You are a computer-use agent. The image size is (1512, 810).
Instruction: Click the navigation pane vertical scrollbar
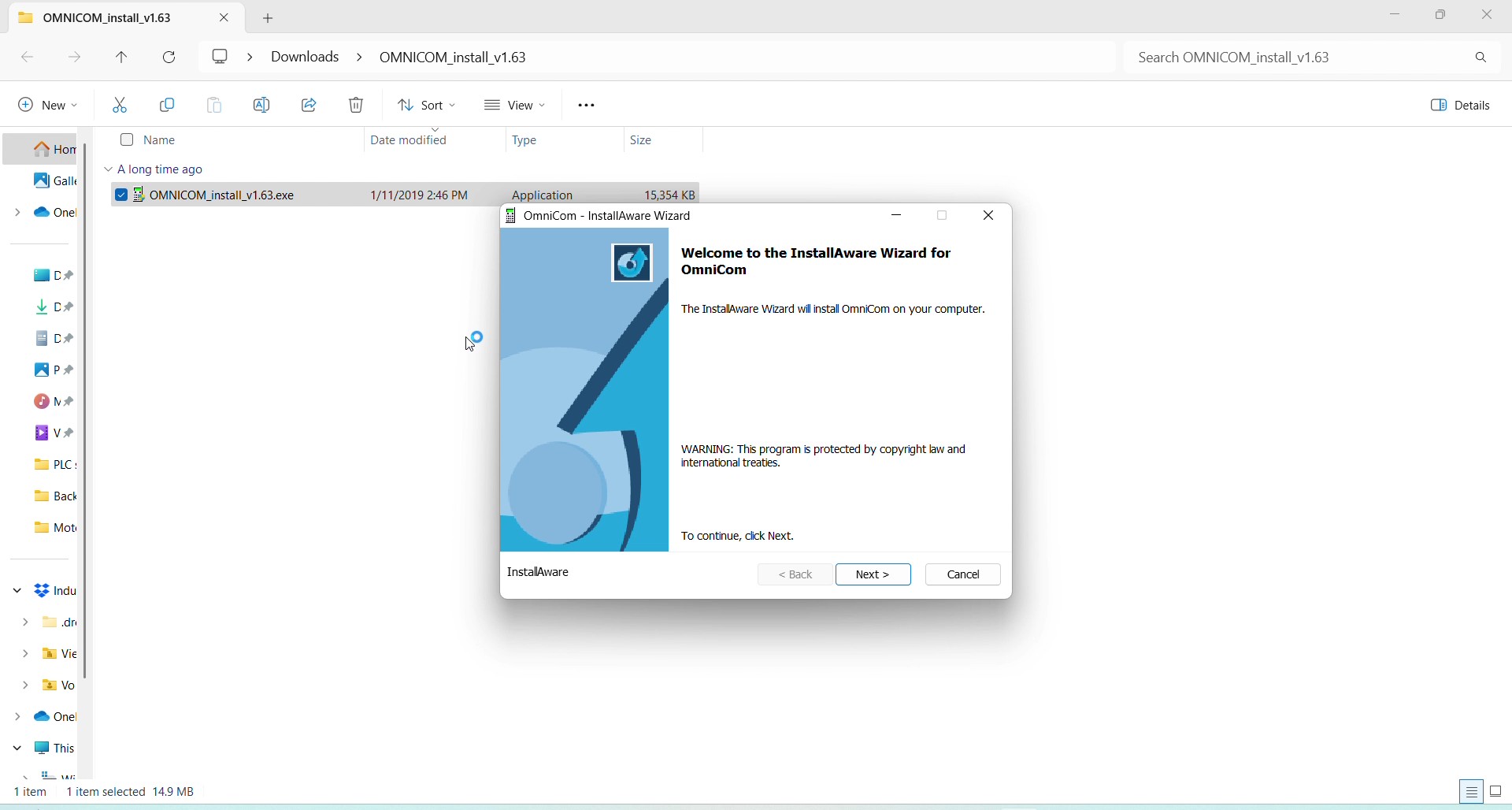(86, 410)
